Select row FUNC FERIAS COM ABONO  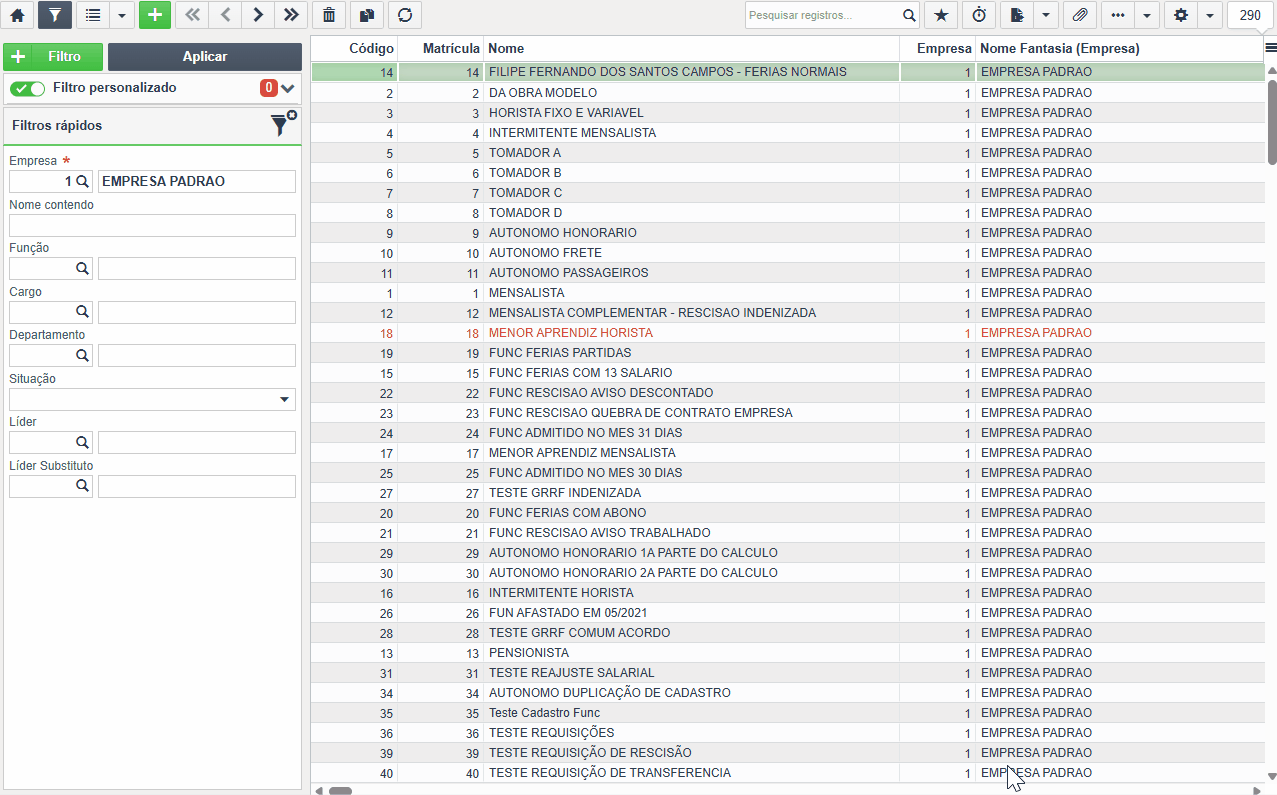click(x=787, y=513)
